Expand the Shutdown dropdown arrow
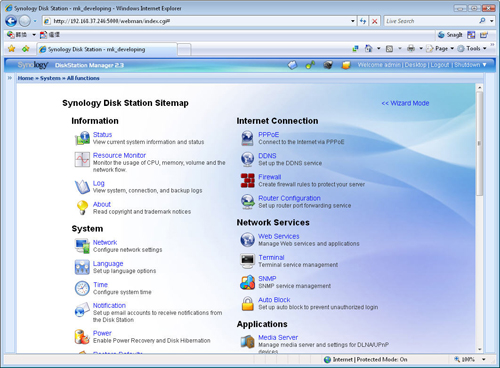The image size is (500, 368). click(x=485, y=65)
